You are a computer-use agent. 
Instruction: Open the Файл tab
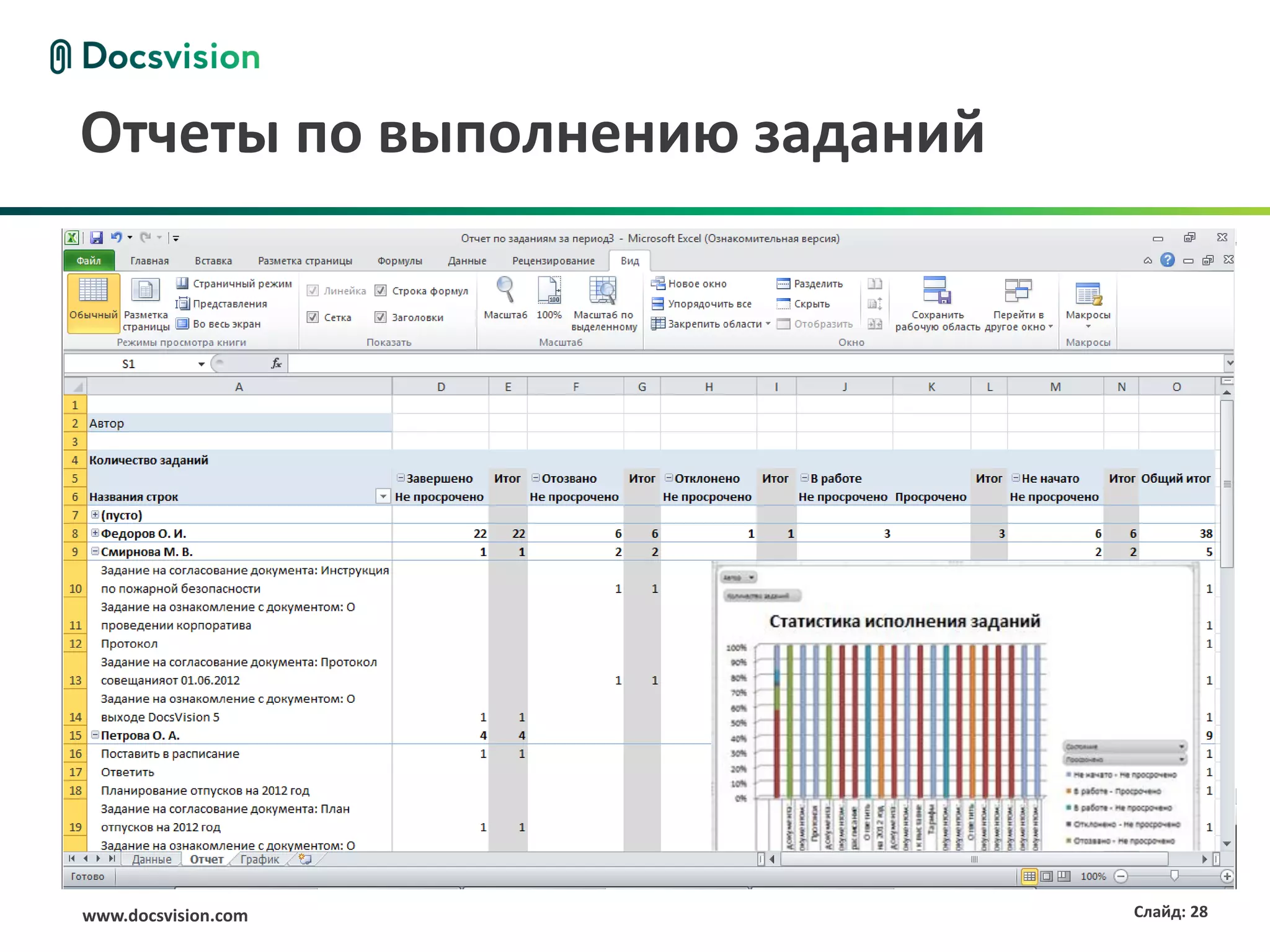coord(89,260)
